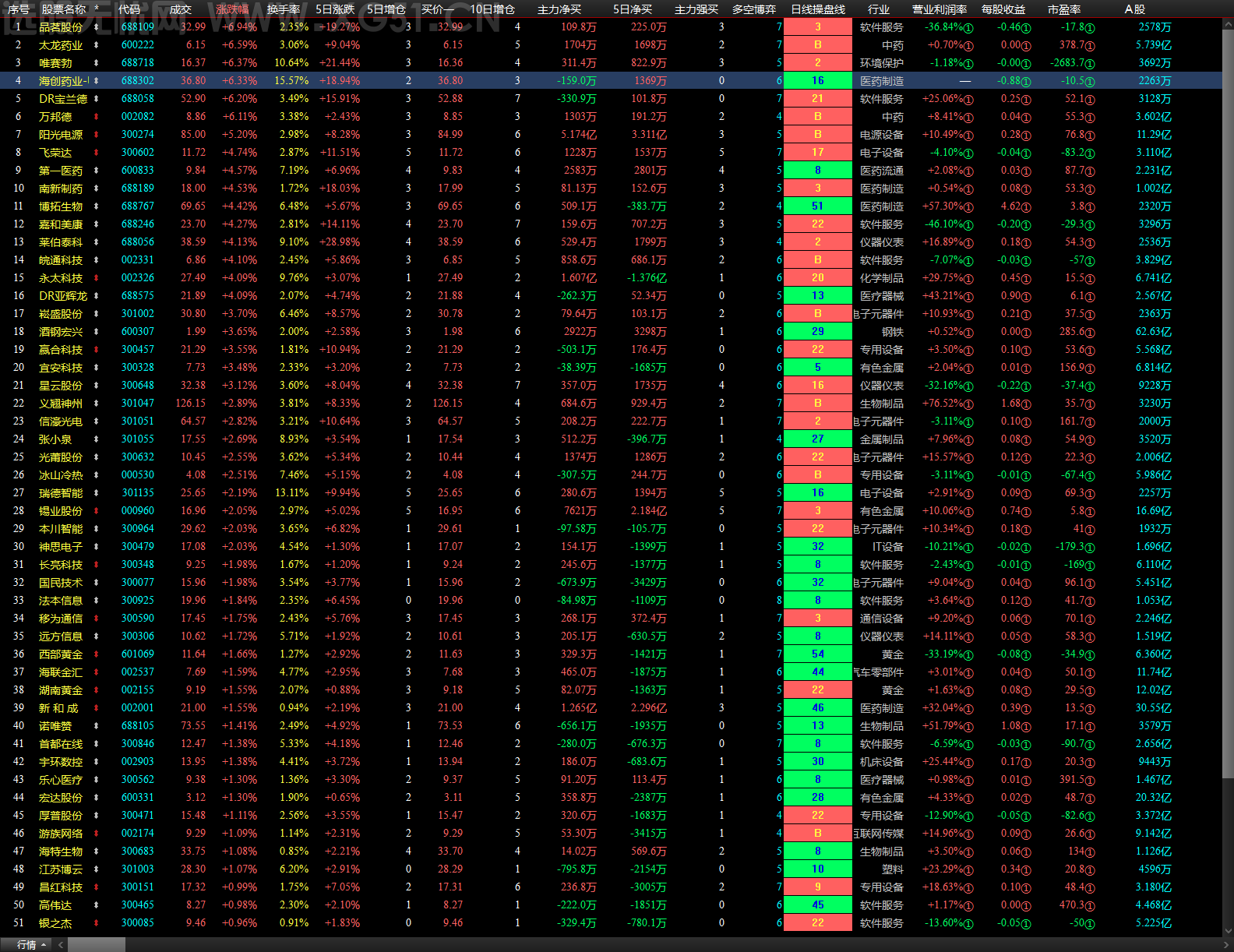
Task: Click the circled 1 icon after 高伟达's 470.3 P/E
Action: pyautogui.click(x=1090, y=906)
